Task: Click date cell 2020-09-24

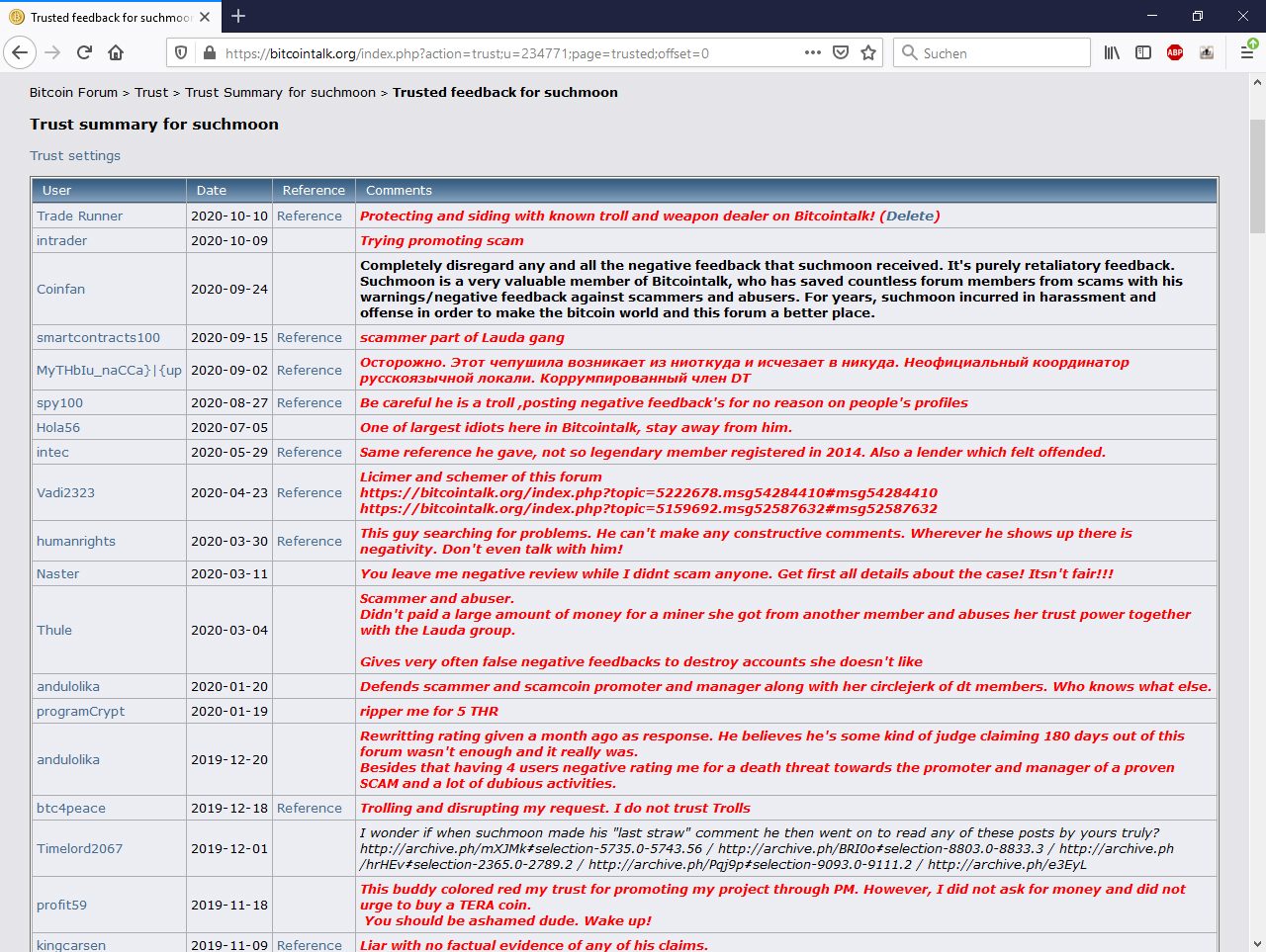Action: click(x=229, y=289)
